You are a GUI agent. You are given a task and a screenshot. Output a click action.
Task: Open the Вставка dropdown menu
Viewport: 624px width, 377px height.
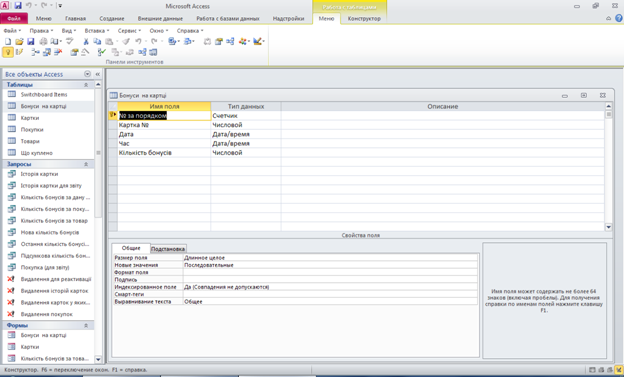[96, 31]
